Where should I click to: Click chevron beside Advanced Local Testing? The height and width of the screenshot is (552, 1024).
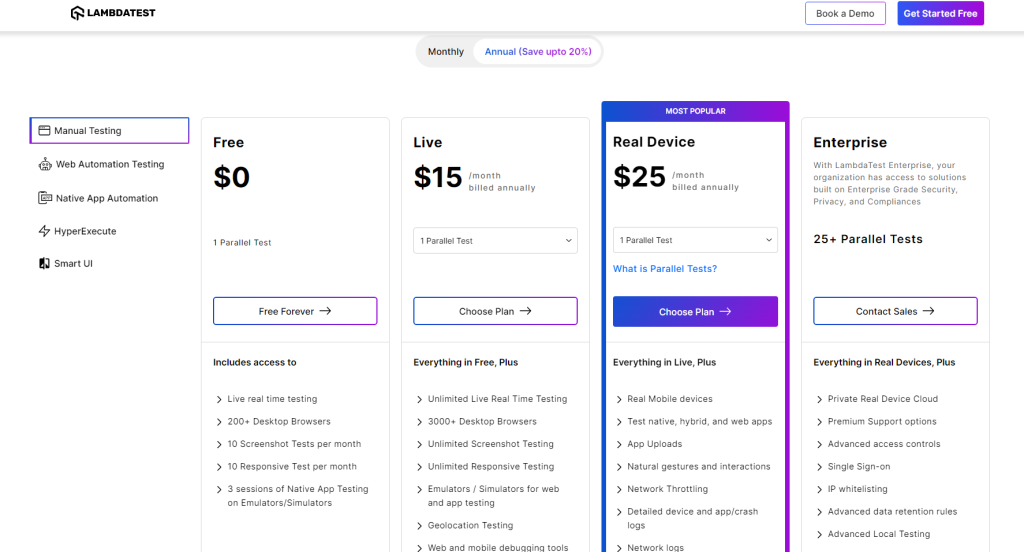click(x=820, y=534)
